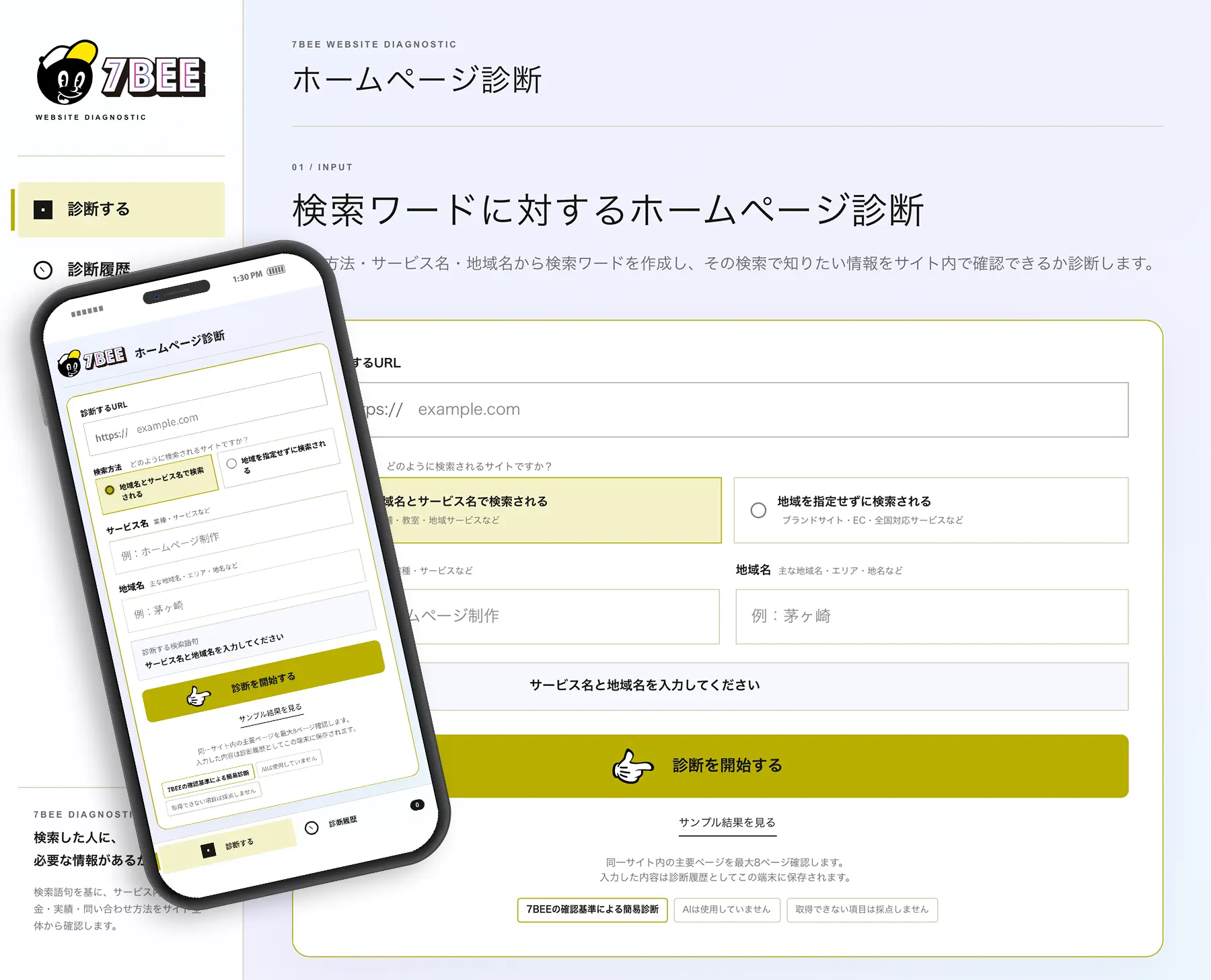Click the black square icon beside 診断する

tap(43, 210)
